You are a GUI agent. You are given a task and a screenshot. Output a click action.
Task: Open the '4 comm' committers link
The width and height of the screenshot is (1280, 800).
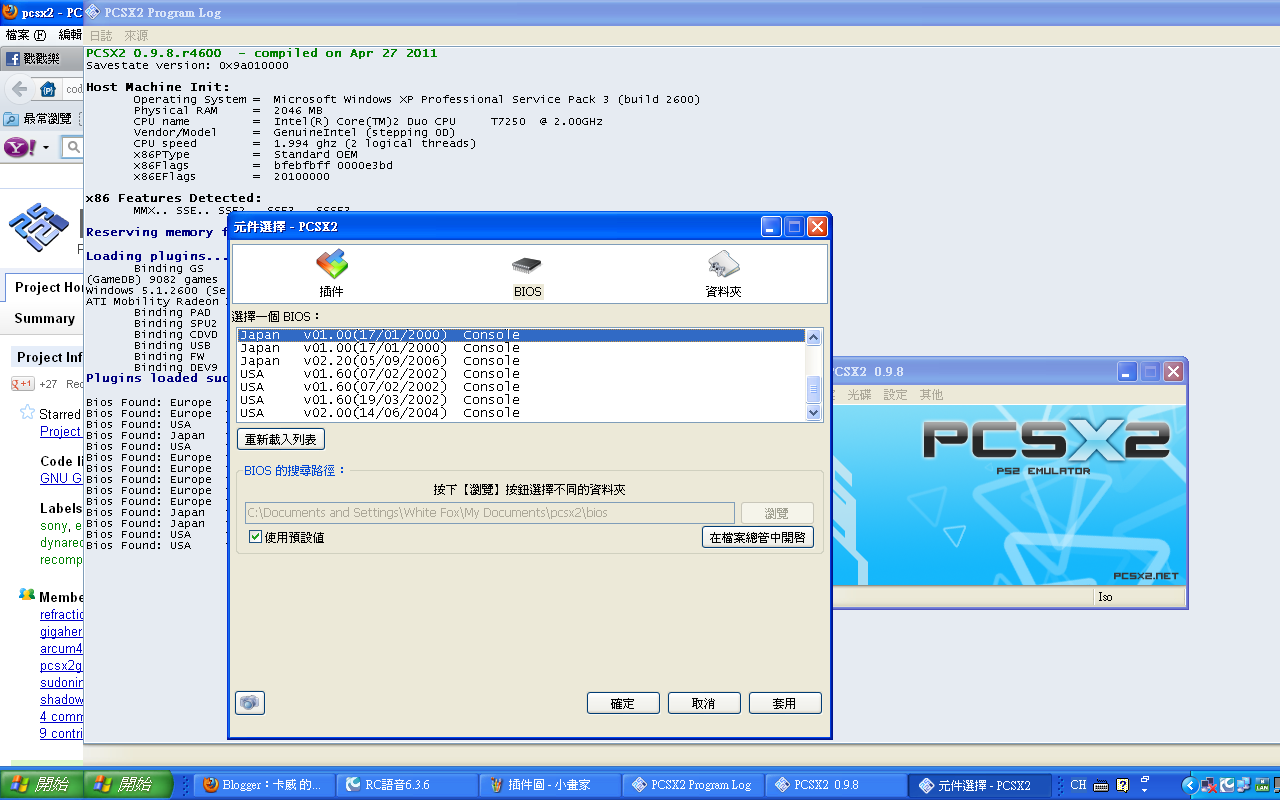(62, 717)
